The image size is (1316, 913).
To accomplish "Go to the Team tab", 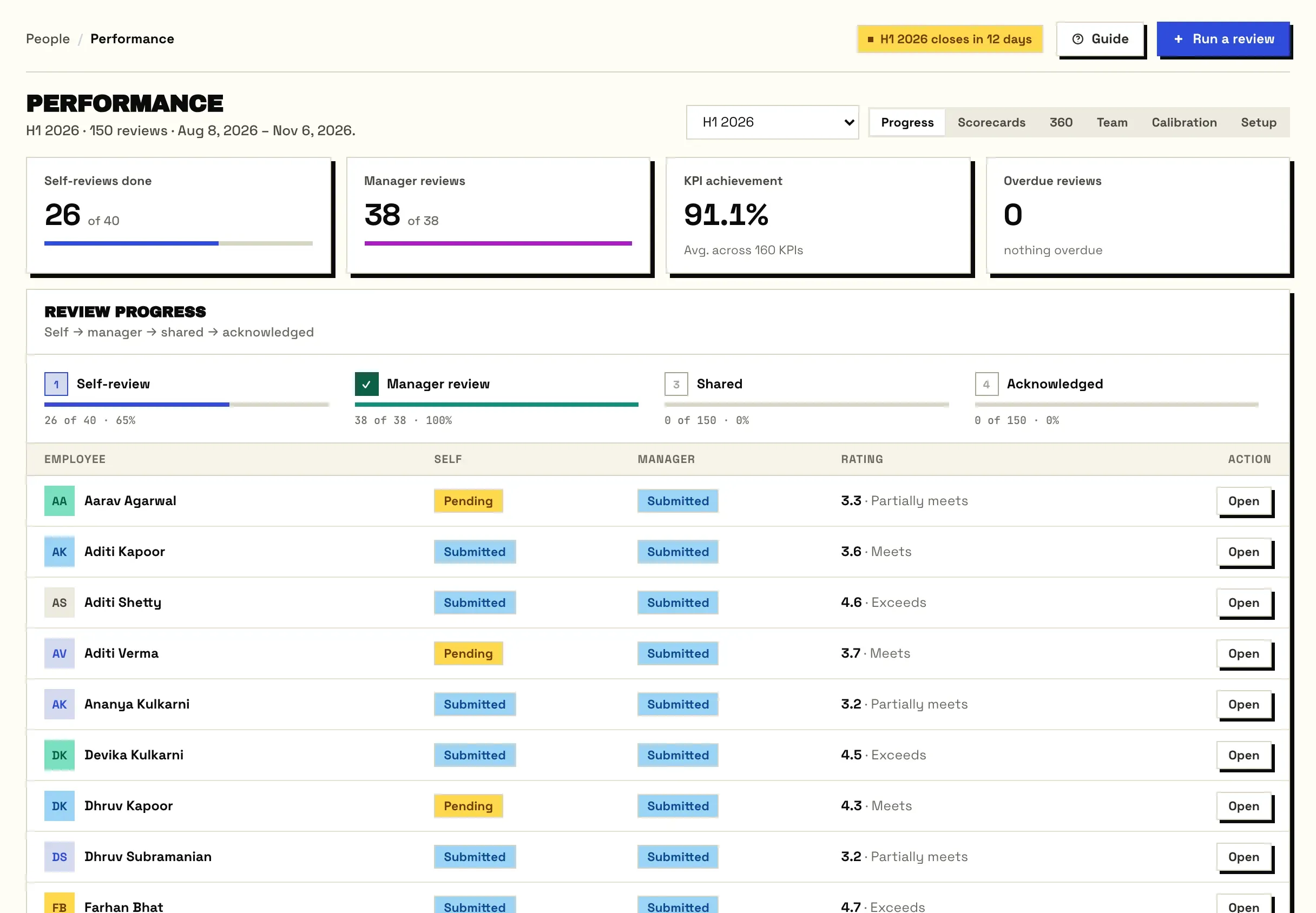I will pos(1113,122).
